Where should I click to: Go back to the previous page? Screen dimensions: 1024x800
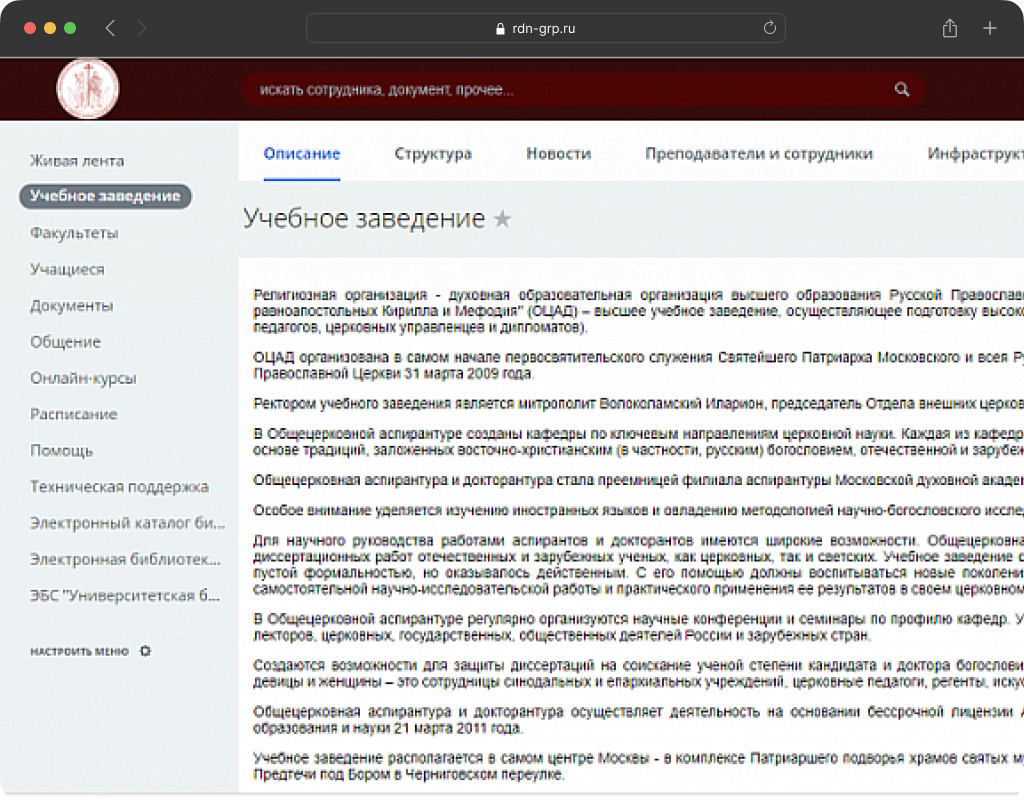[110, 28]
